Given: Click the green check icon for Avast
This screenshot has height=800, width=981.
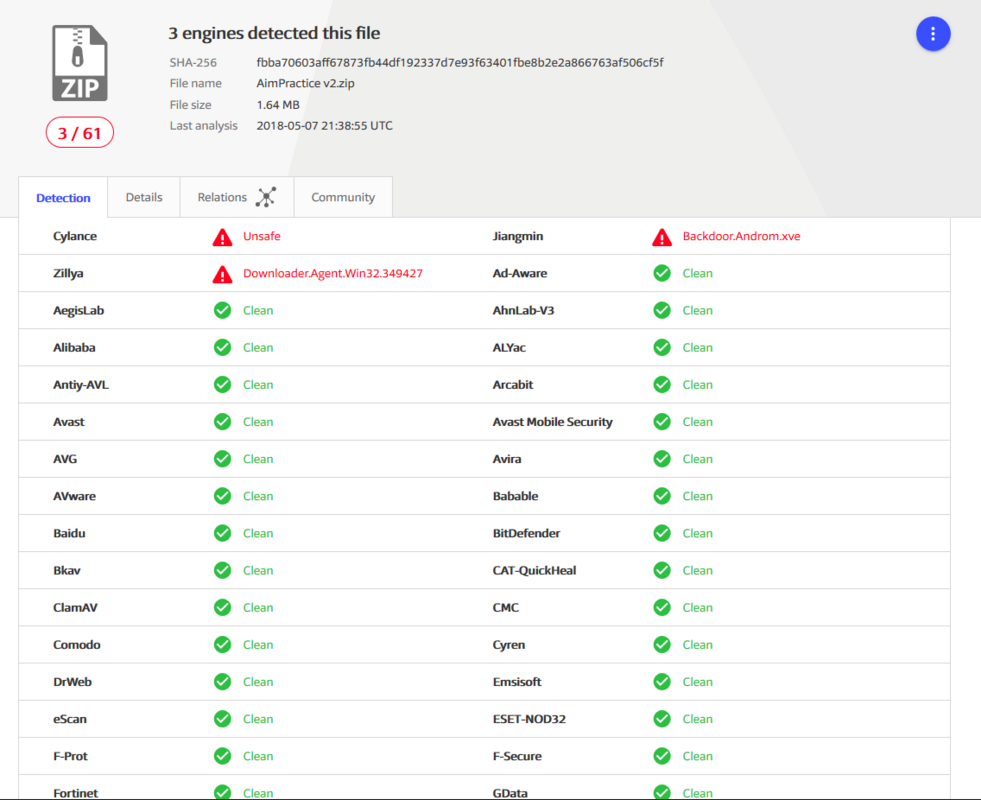Looking at the screenshot, I should (222, 422).
